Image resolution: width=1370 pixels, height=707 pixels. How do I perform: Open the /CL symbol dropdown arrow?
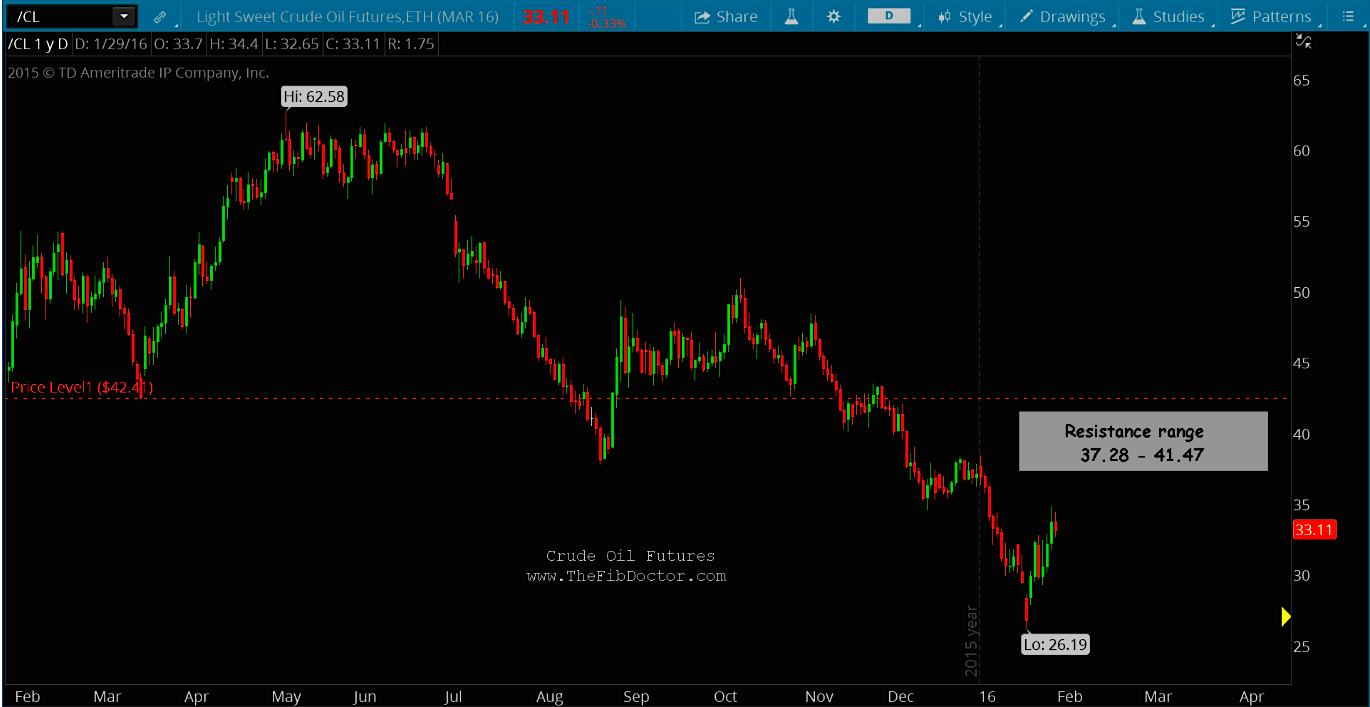(x=124, y=16)
